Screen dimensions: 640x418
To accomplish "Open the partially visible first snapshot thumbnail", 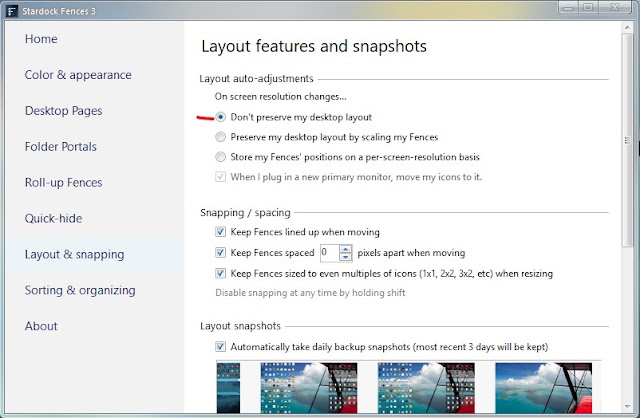I will pyautogui.click(x=228, y=388).
